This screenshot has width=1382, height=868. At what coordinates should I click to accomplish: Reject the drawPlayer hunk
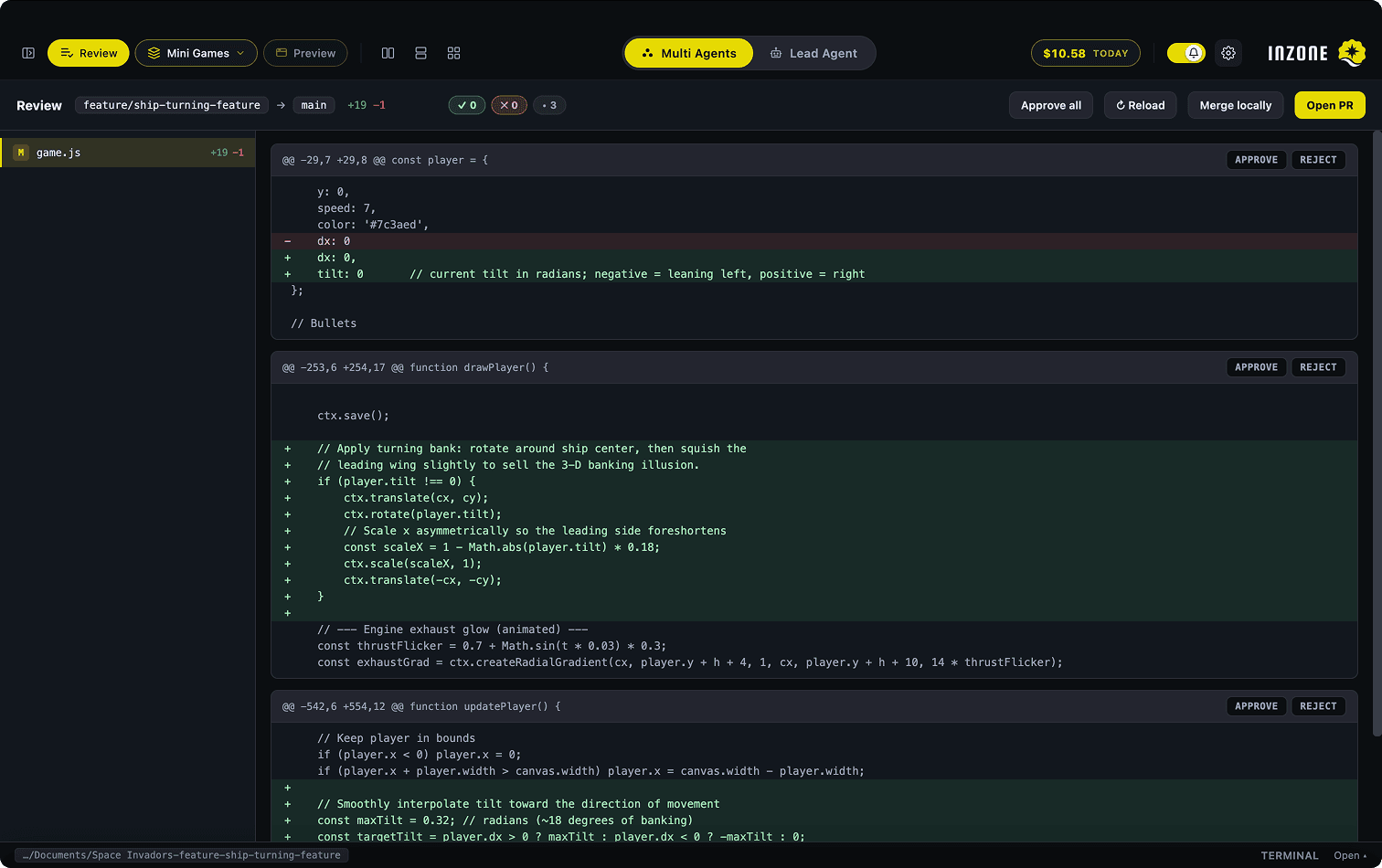[1318, 367]
